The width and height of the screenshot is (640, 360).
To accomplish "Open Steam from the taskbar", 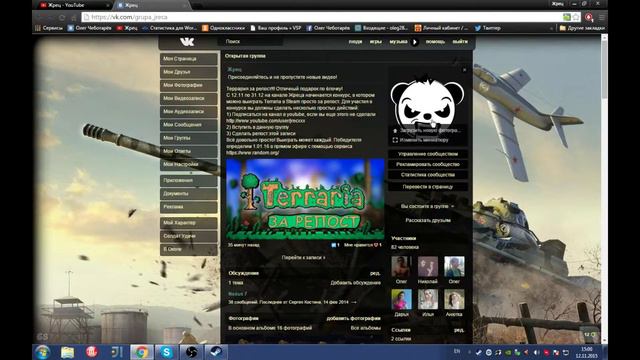I will (x=216, y=352).
